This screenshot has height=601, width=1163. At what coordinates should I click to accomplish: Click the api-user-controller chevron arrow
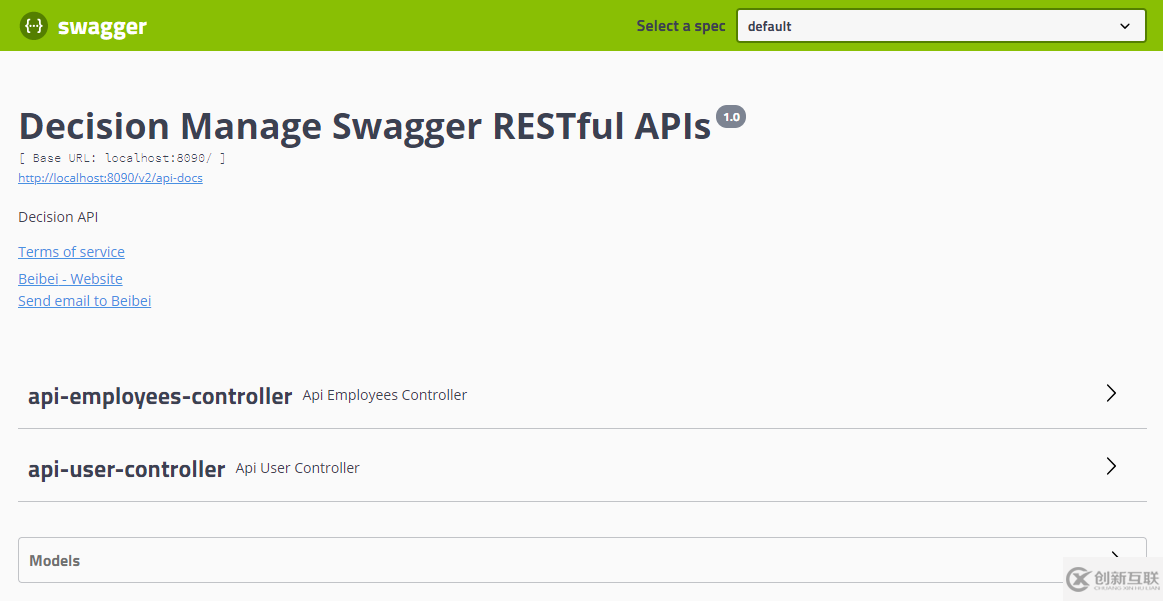(x=1111, y=466)
